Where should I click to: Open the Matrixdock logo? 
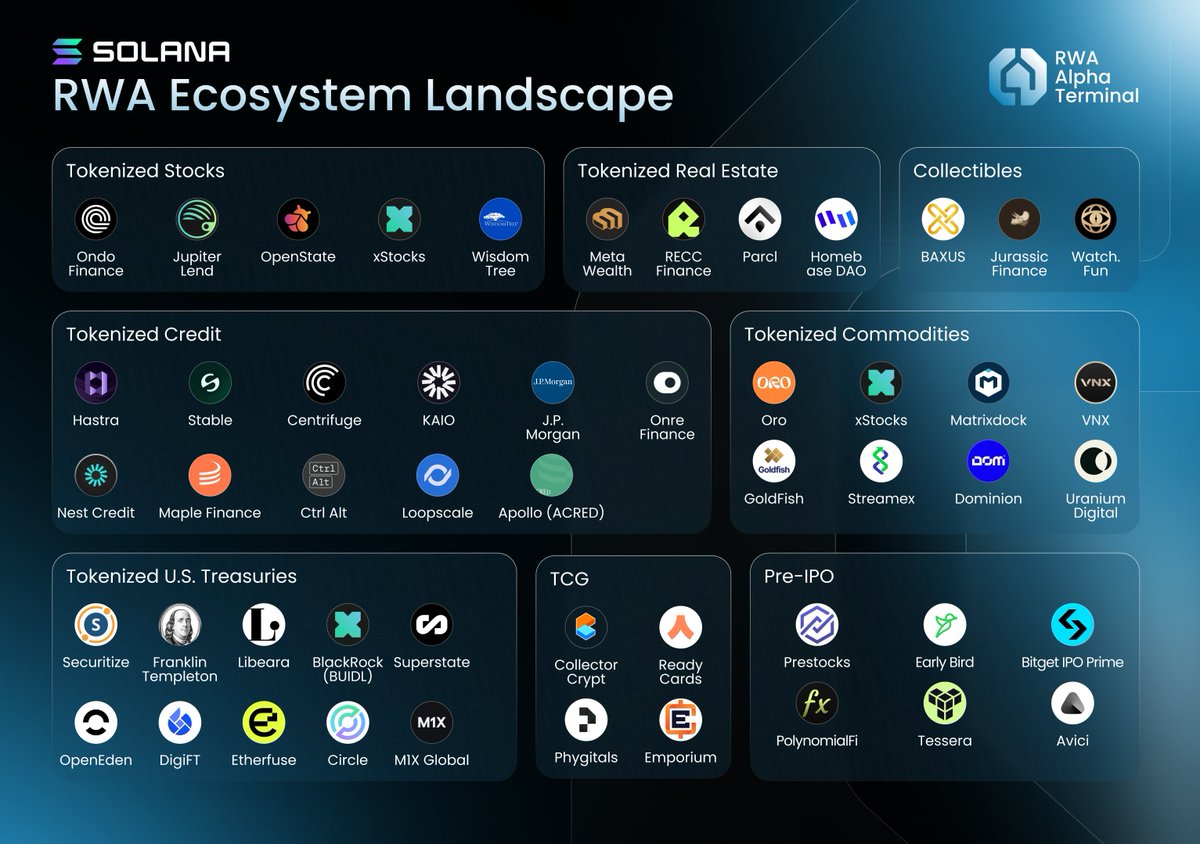[x=988, y=383]
